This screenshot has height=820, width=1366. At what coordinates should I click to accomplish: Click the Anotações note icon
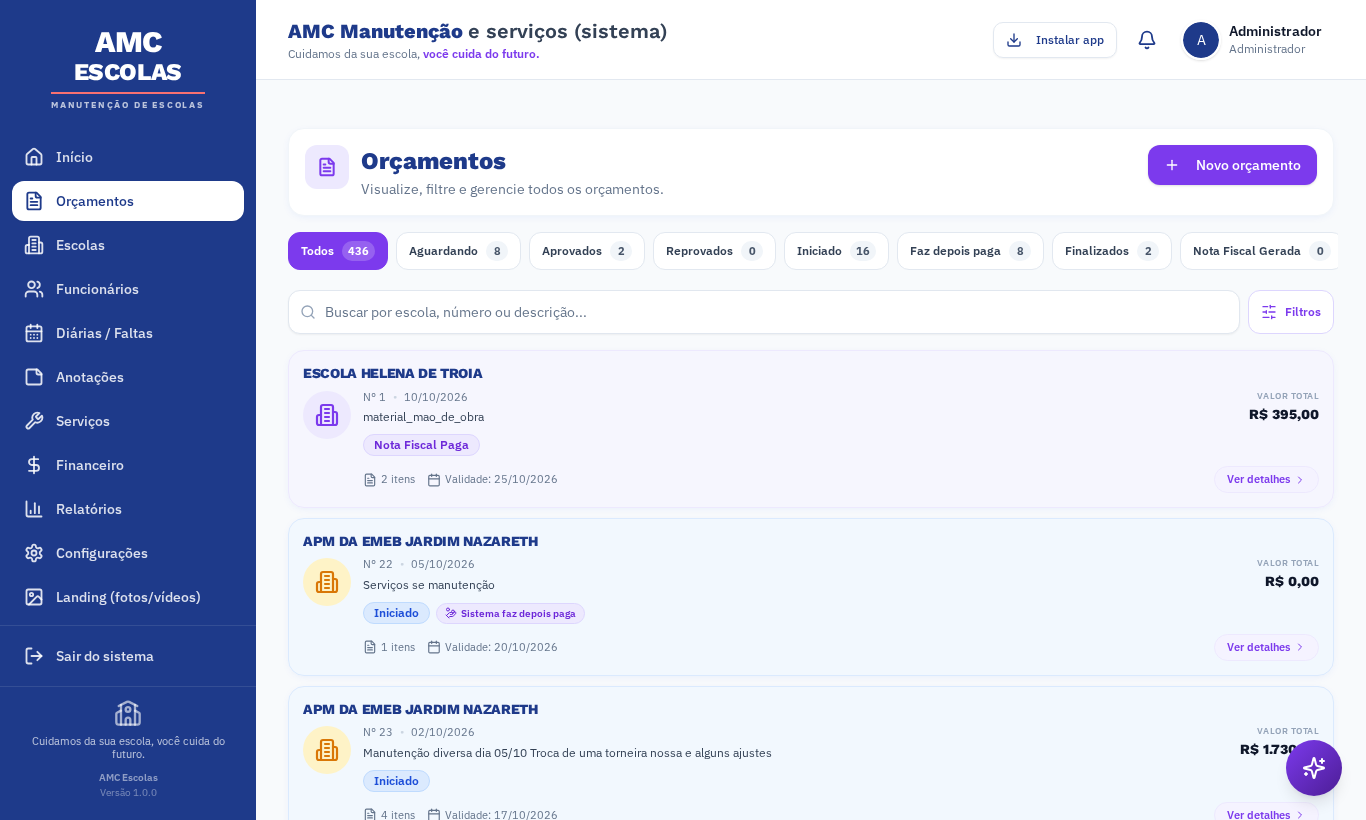tap(34, 377)
